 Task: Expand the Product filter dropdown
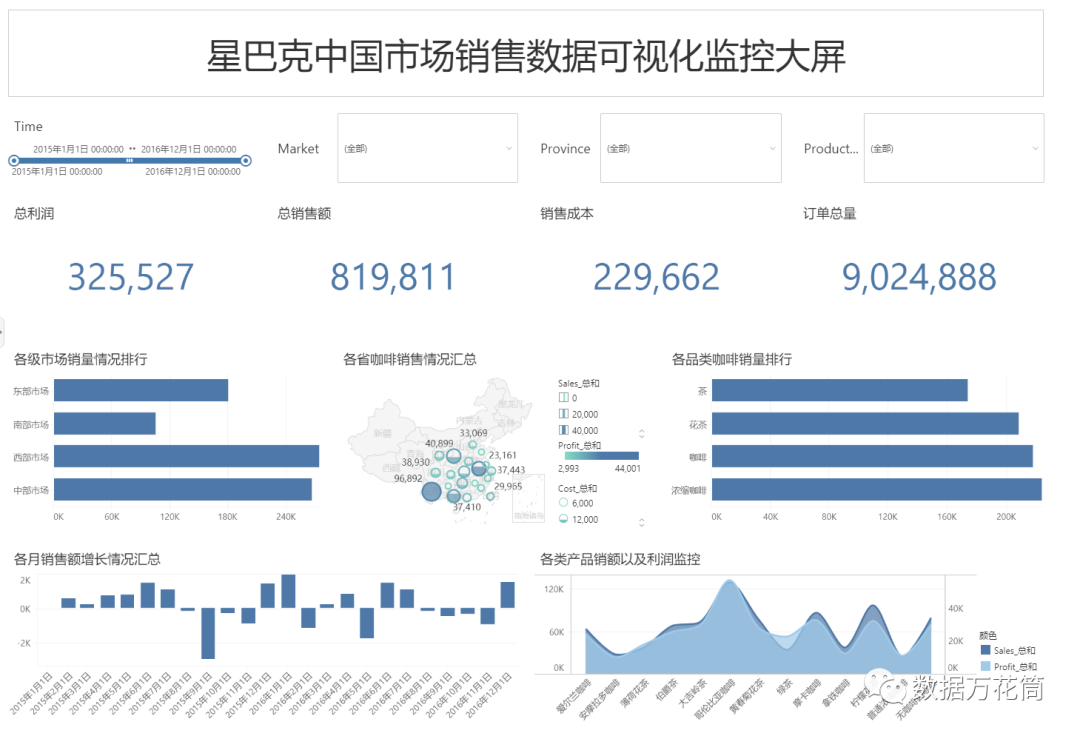tap(953, 148)
